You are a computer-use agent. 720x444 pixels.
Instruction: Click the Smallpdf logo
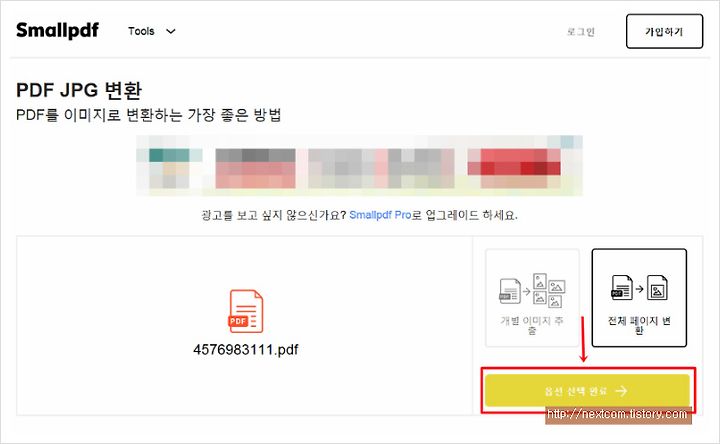click(x=57, y=30)
